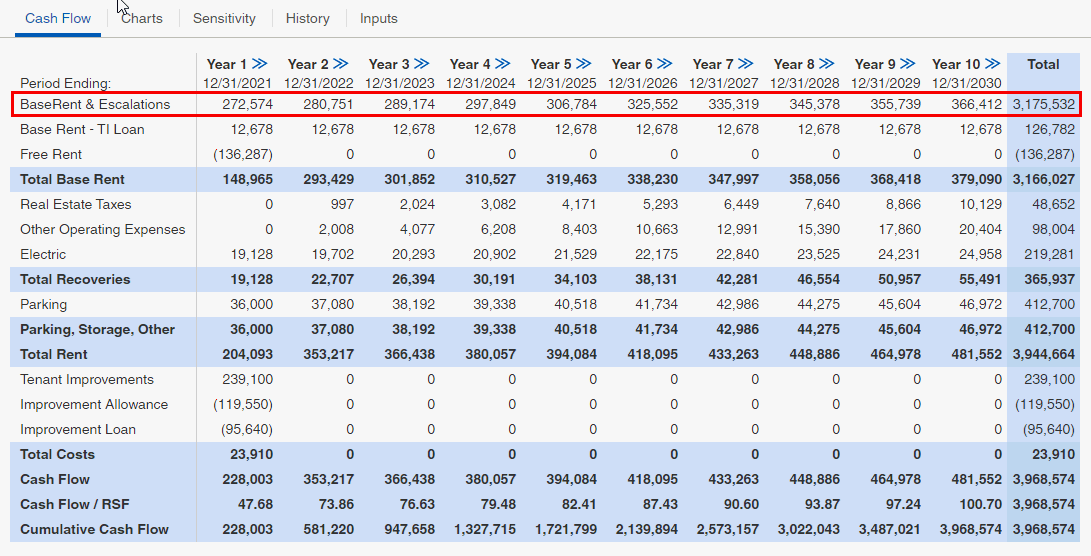Click Year 6 double-chevron icon
The height and width of the screenshot is (556, 1091).
665,64
